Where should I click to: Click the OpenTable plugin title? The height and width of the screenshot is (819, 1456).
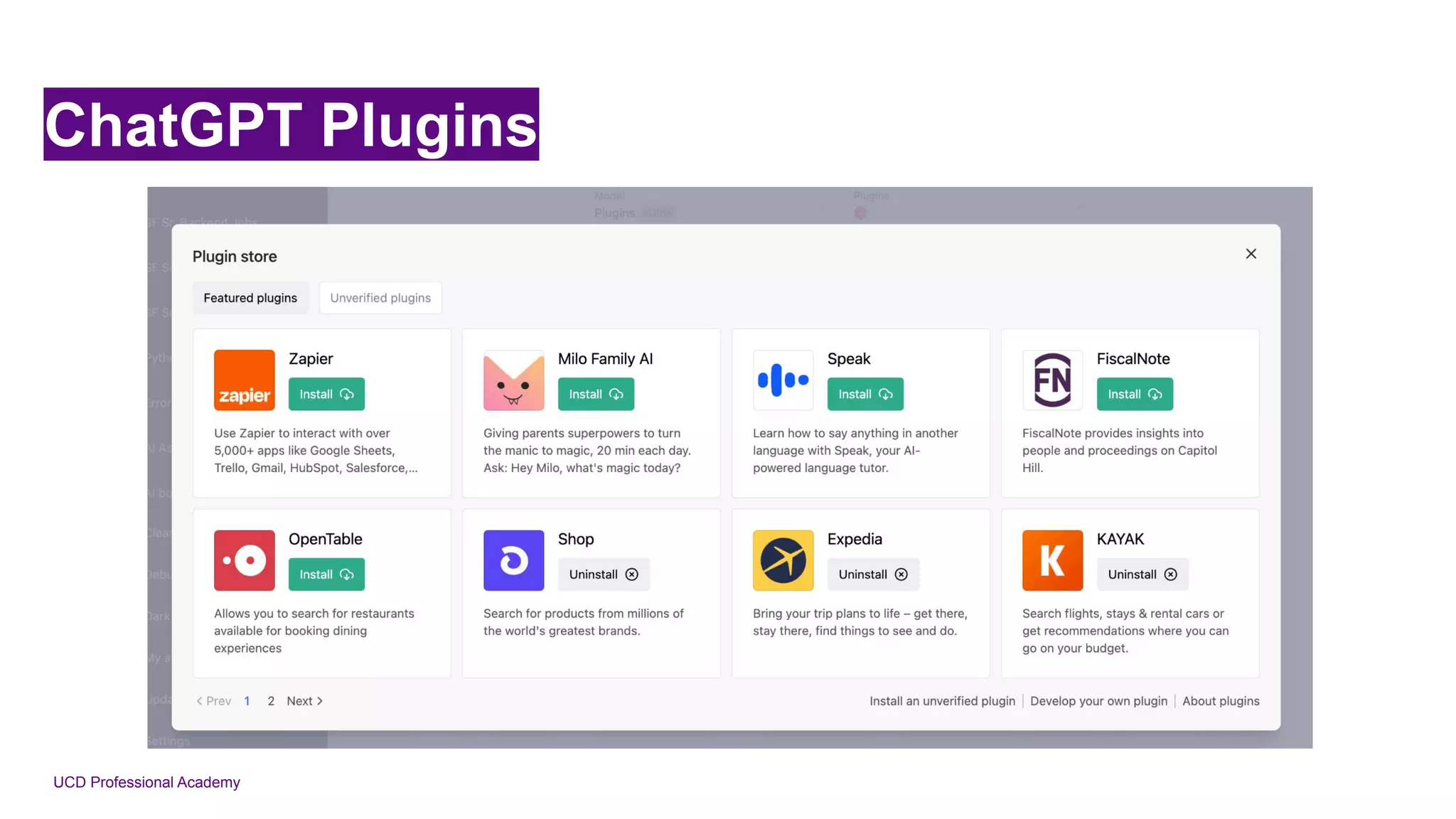click(326, 539)
